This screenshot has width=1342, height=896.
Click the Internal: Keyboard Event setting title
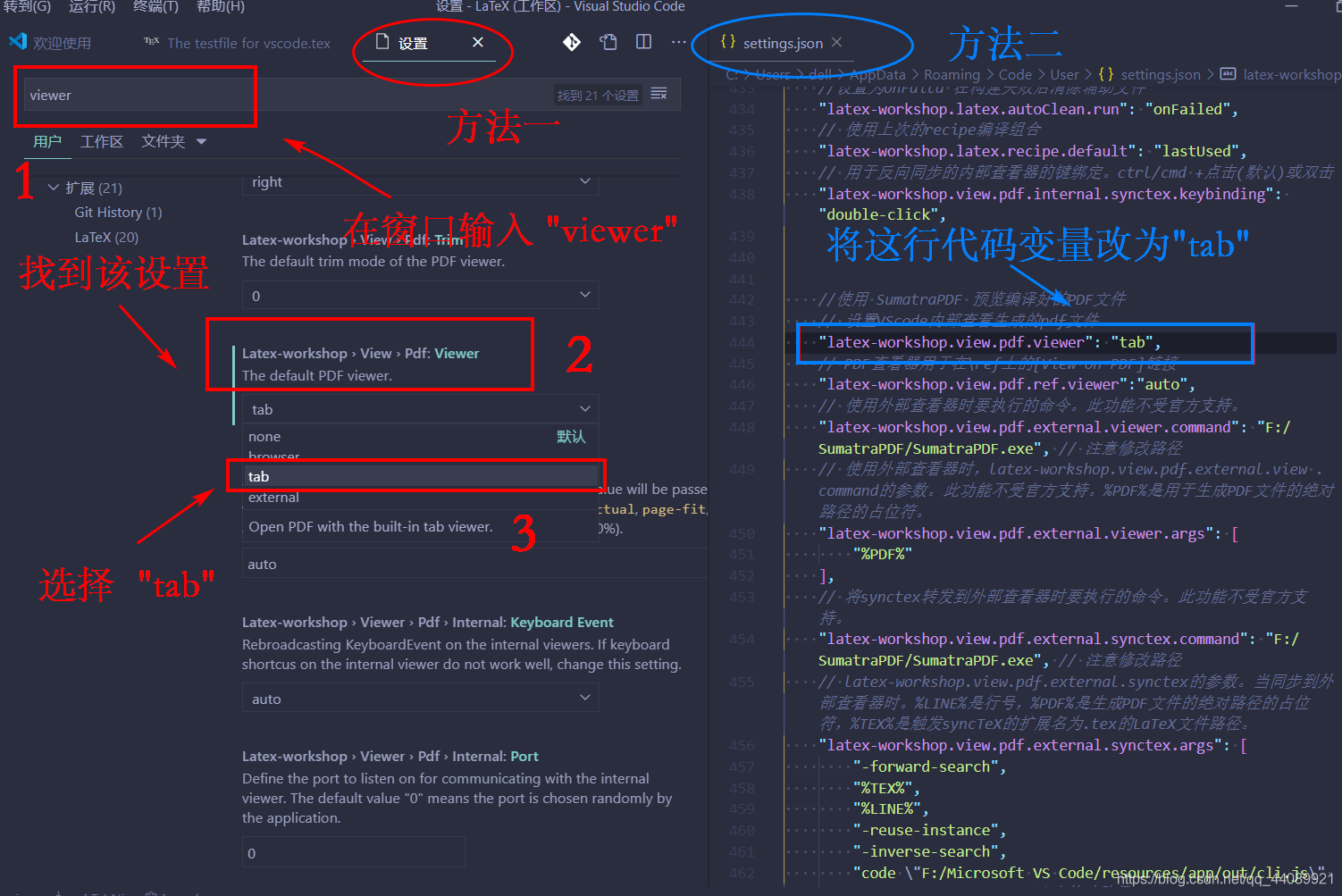pyautogui.click(x=427, y=622)
